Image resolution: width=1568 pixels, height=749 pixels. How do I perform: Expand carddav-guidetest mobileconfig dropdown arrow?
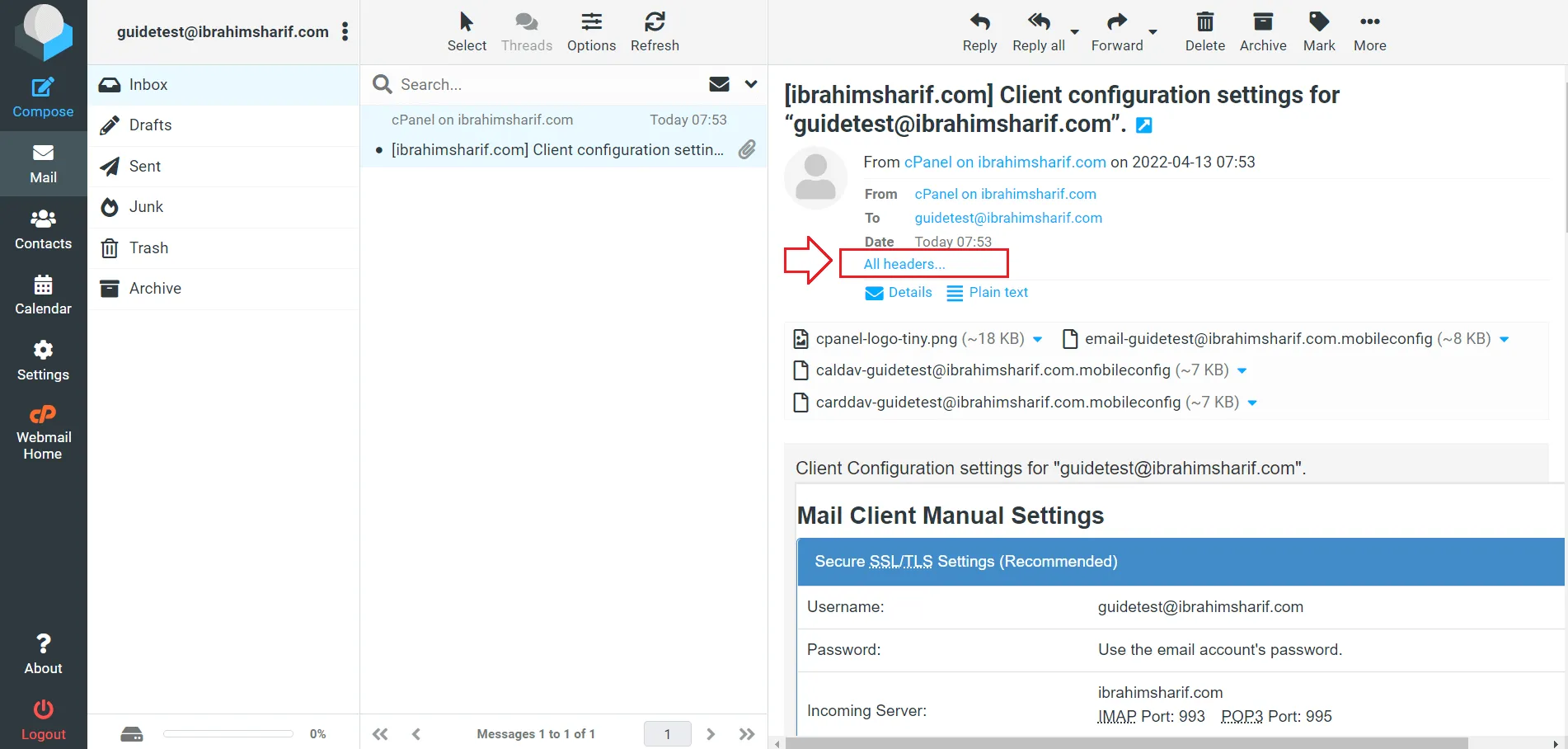coord(1252,403)
